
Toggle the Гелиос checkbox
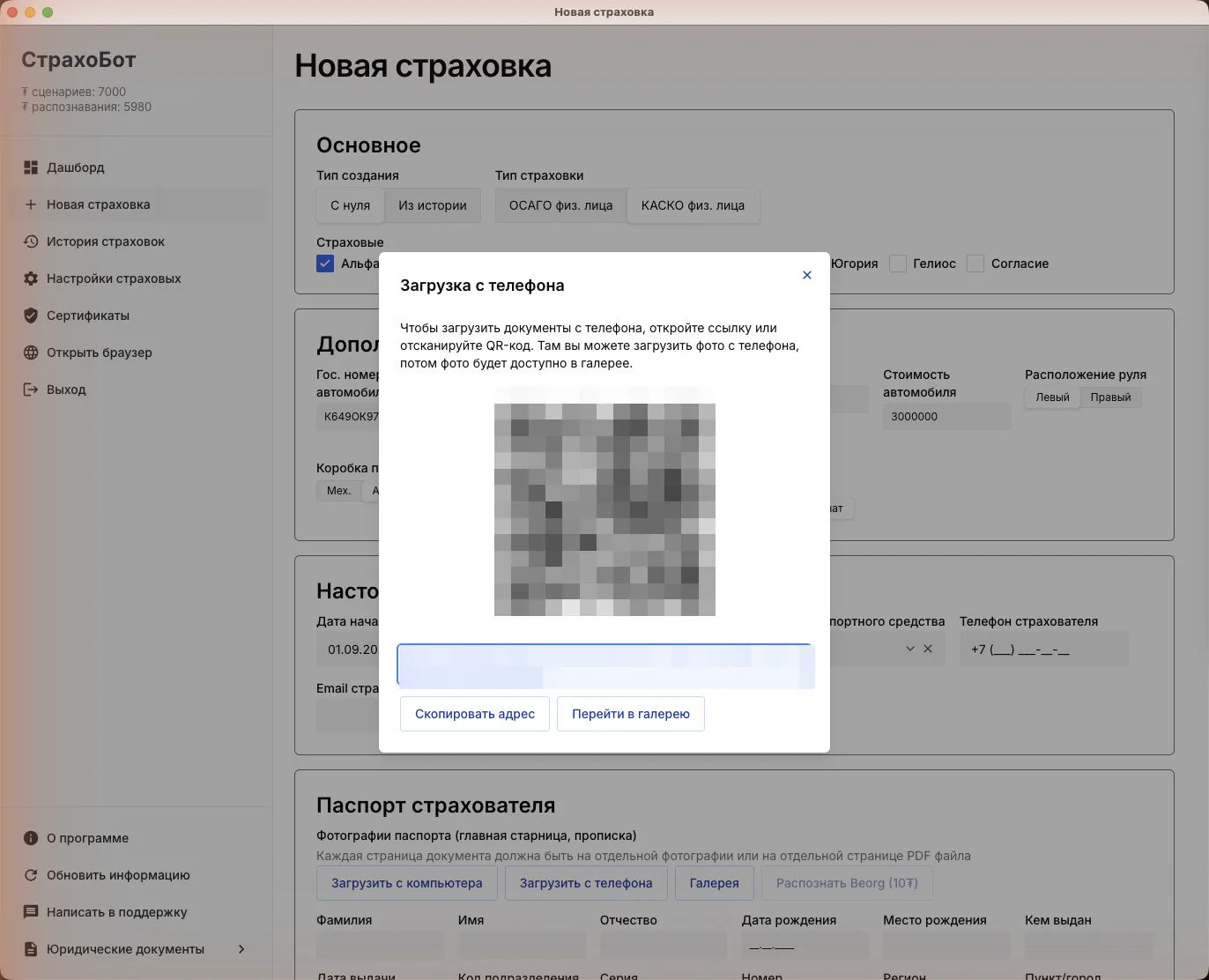click(x=898, y=264)
